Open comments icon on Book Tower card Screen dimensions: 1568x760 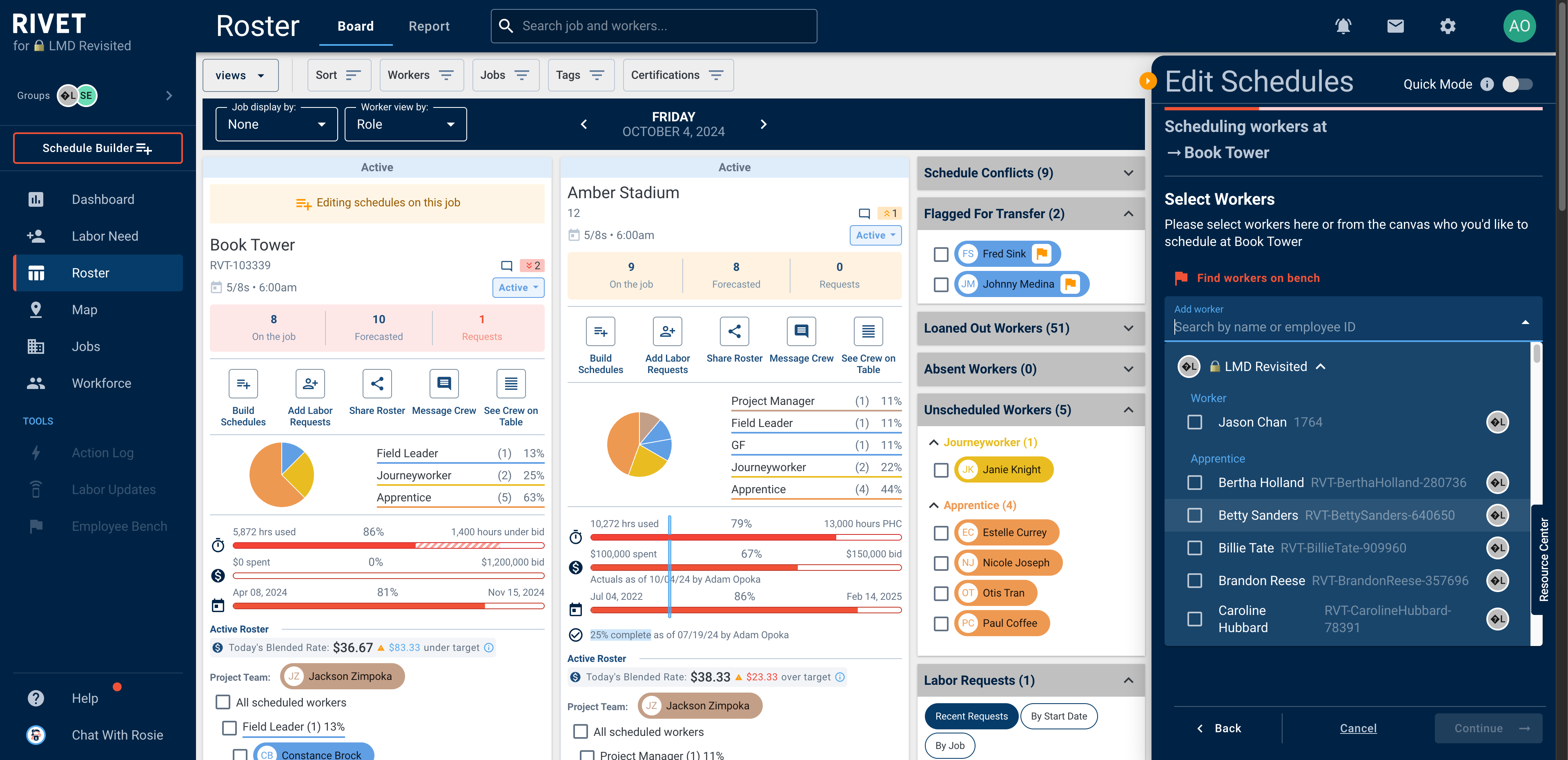point(506,266)
